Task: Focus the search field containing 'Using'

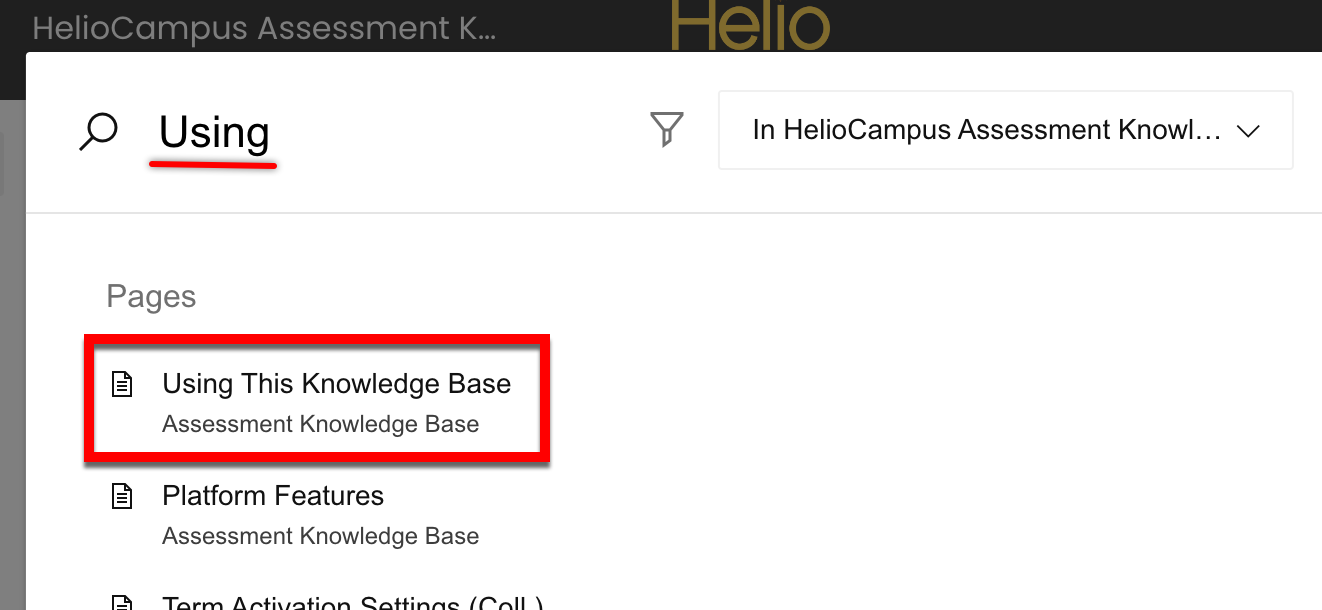Action: (214, 132)
